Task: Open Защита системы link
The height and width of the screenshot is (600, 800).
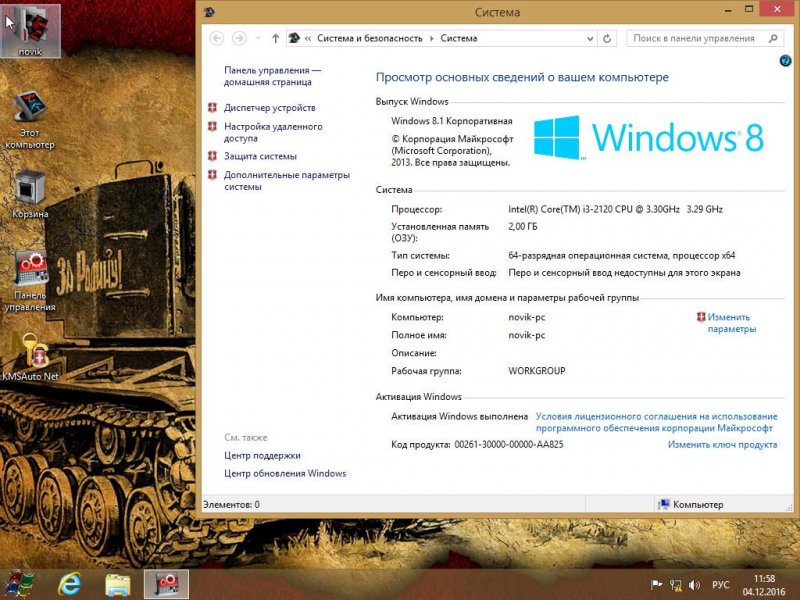Action: tap(260, 156)
